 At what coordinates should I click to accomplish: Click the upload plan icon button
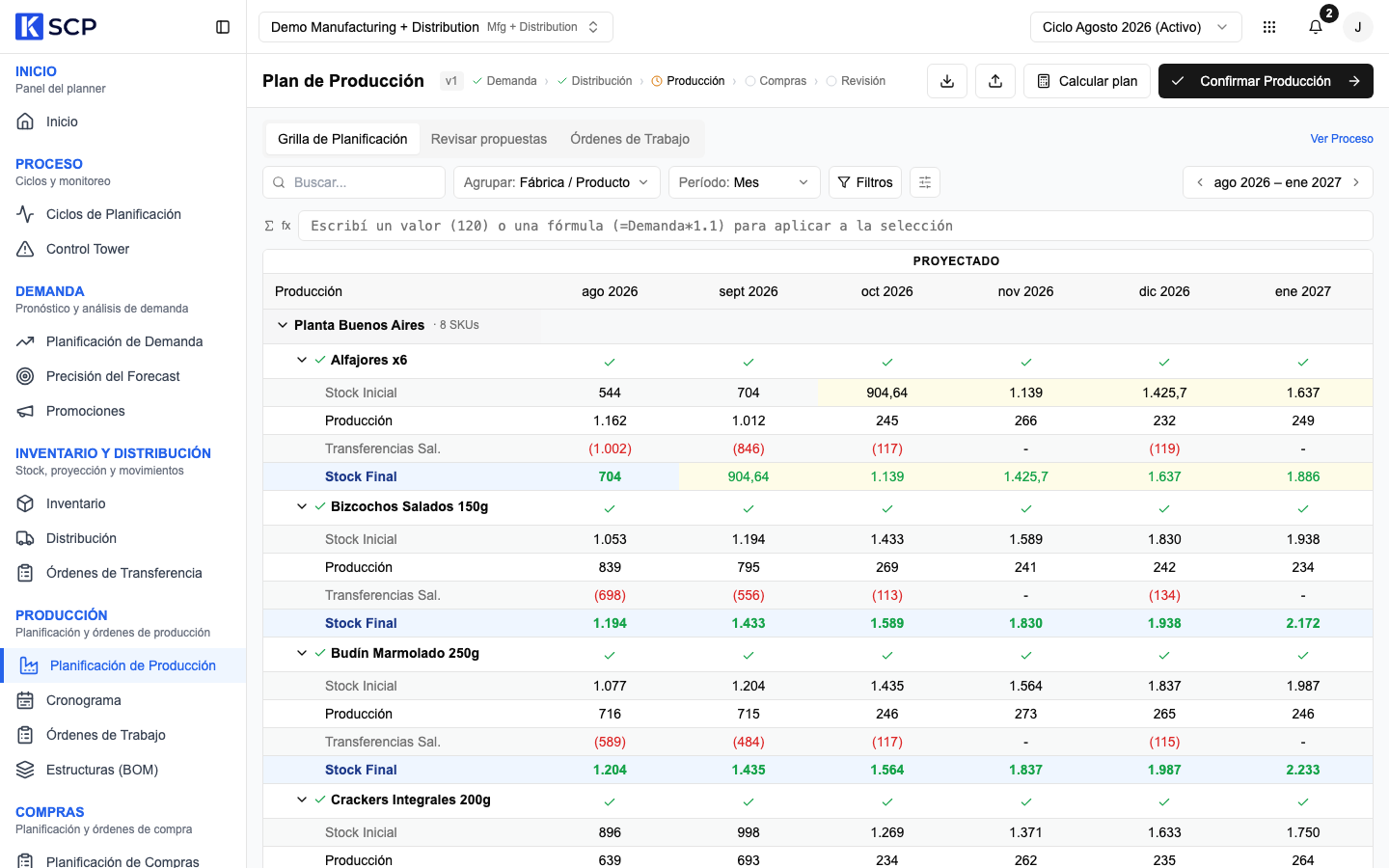coord(995,81)
